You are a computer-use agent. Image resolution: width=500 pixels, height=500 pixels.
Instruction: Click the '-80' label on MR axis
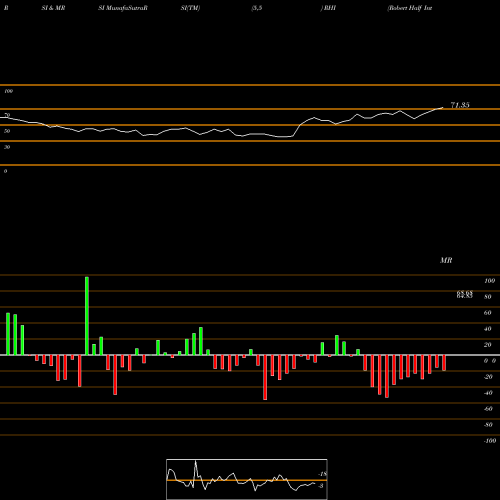[x=488, y=425]
